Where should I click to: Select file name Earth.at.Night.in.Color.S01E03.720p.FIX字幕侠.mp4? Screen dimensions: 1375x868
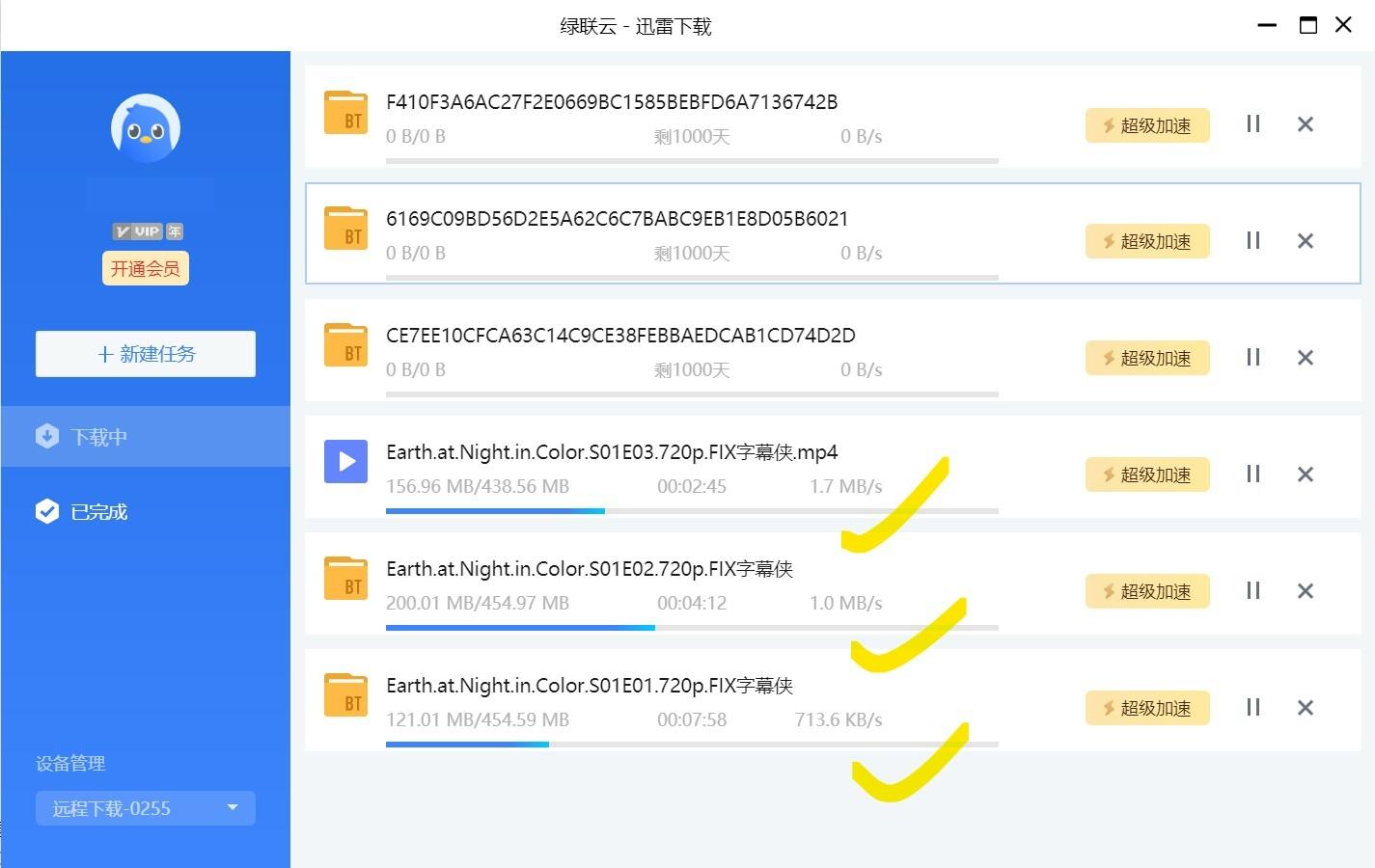(612, 452)
